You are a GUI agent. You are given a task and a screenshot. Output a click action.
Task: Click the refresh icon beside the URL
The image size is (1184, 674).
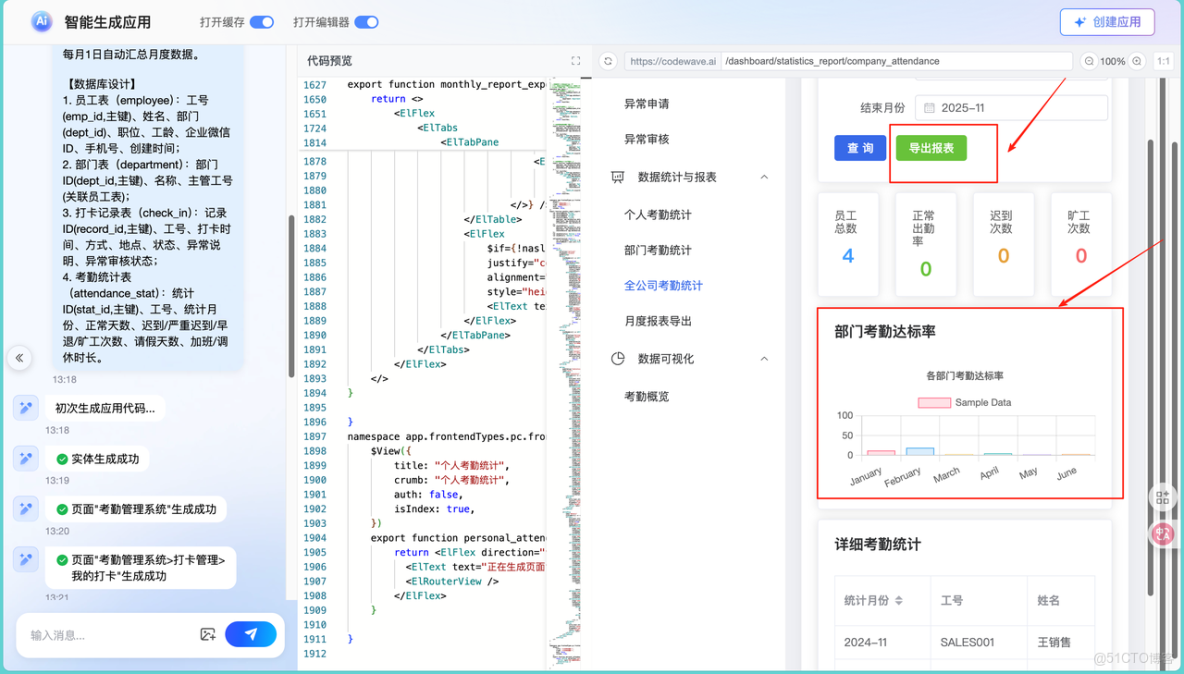click(x=608, y=61)
